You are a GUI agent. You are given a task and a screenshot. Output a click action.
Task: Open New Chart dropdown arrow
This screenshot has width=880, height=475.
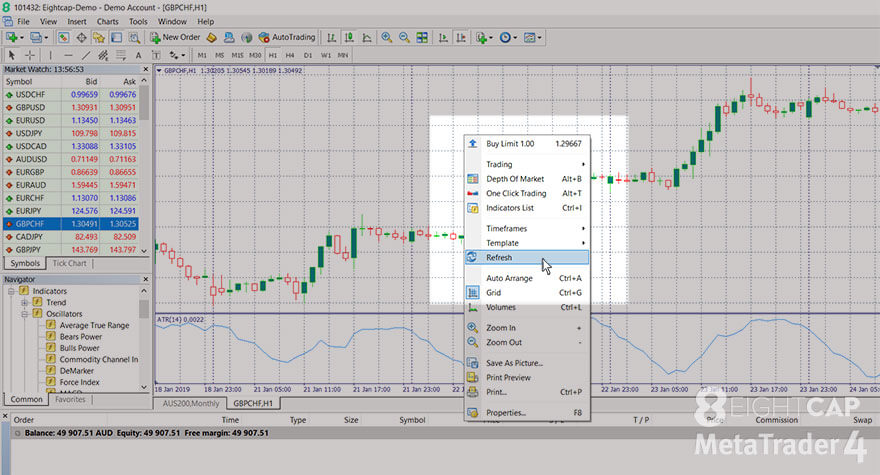21,38
